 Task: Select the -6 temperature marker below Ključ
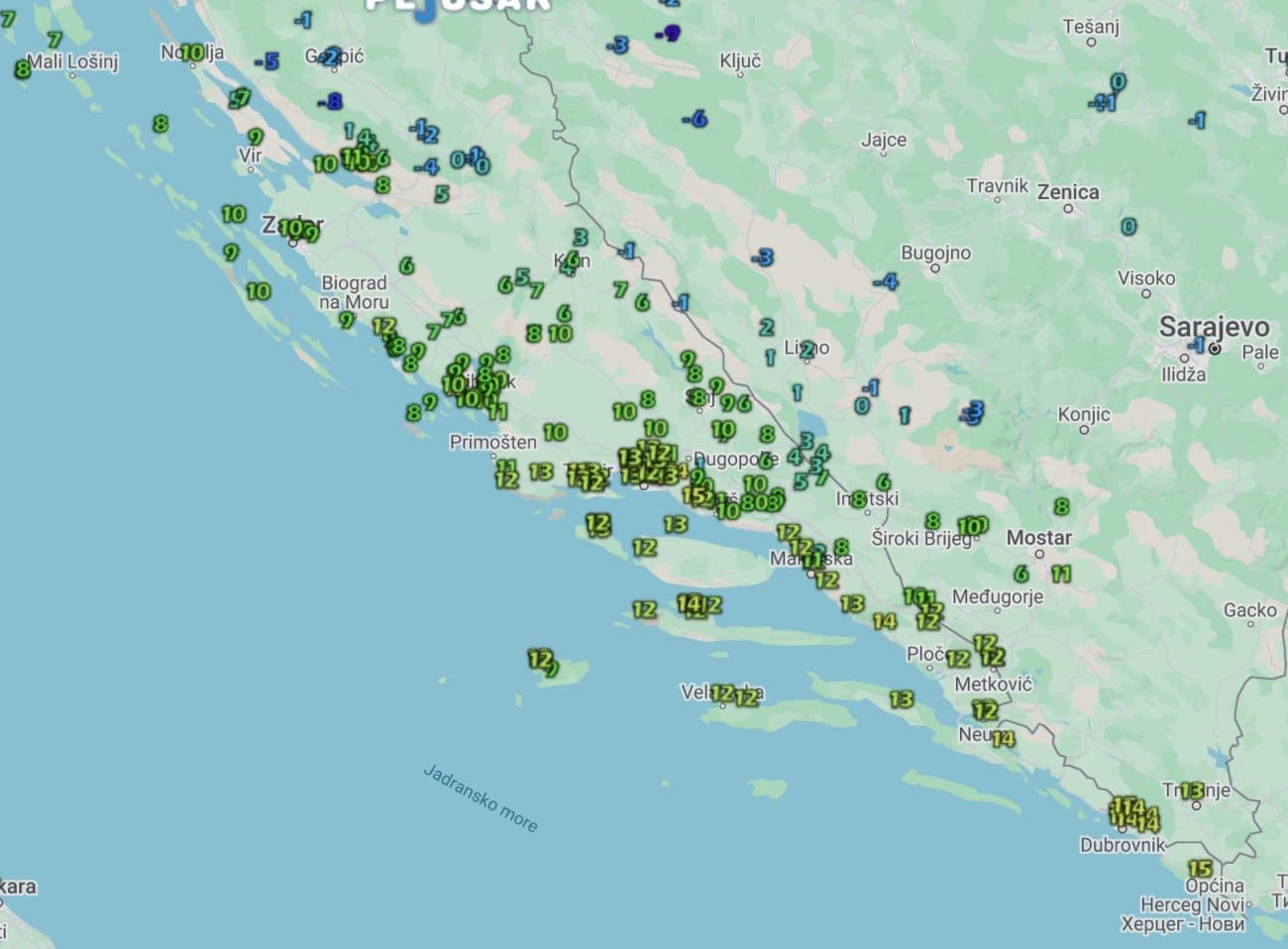696,119
